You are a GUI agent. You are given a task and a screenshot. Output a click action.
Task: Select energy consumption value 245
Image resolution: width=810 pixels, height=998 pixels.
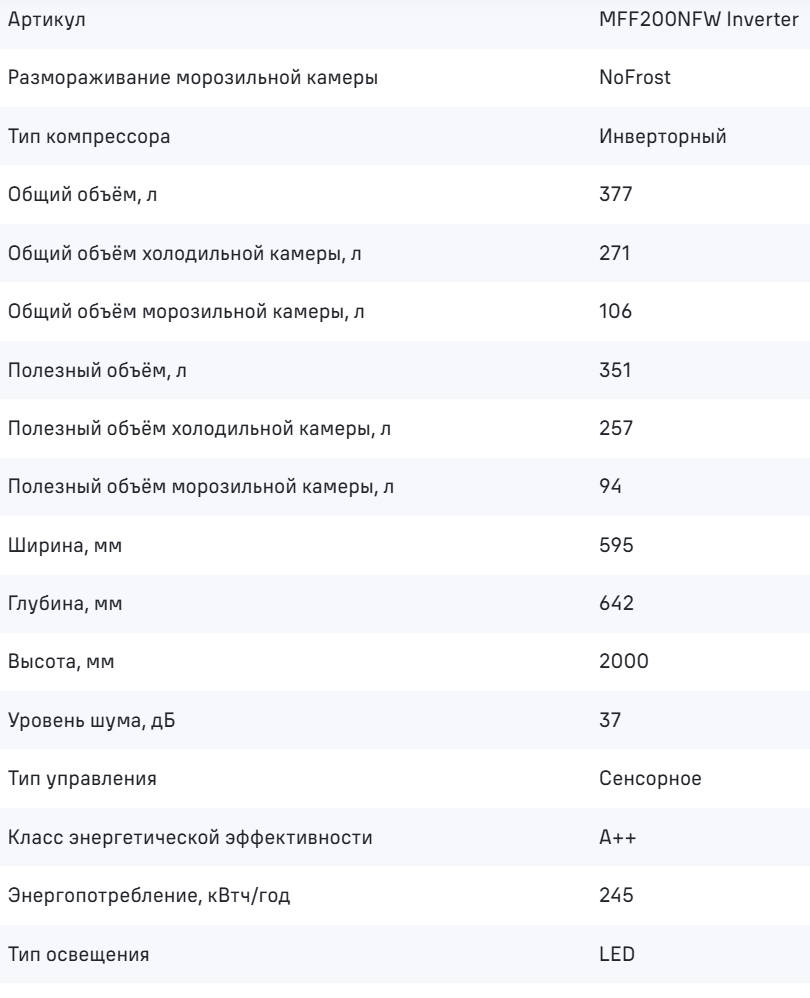pos(616,896)
